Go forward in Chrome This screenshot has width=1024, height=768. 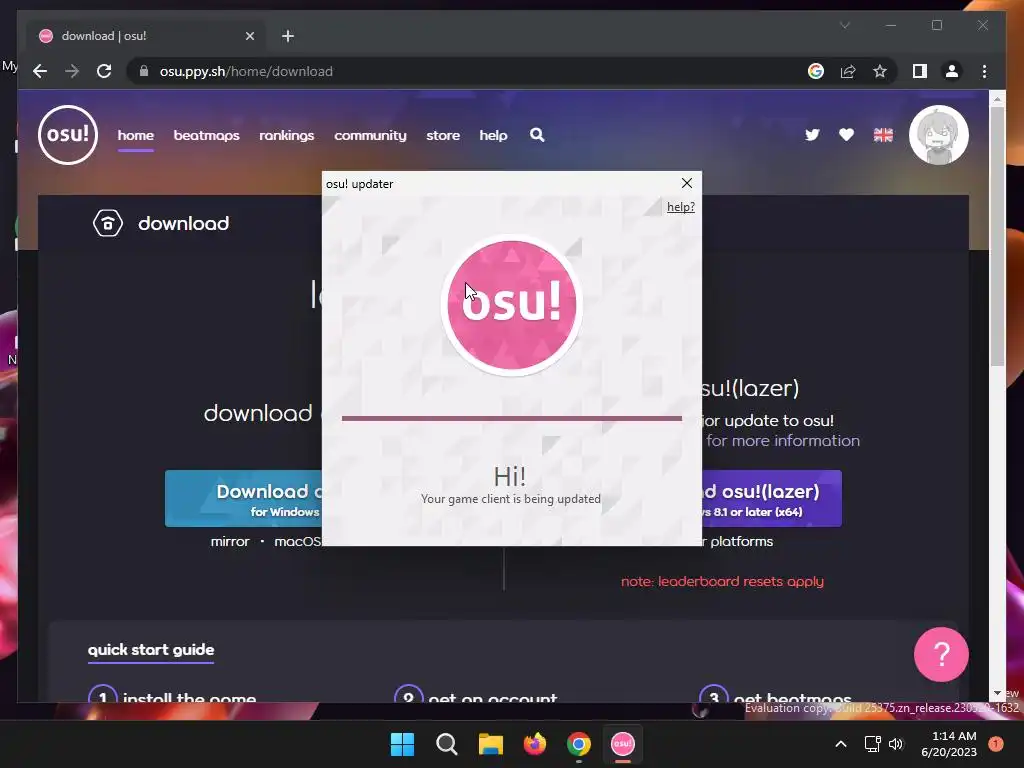(x=72, y=71)
